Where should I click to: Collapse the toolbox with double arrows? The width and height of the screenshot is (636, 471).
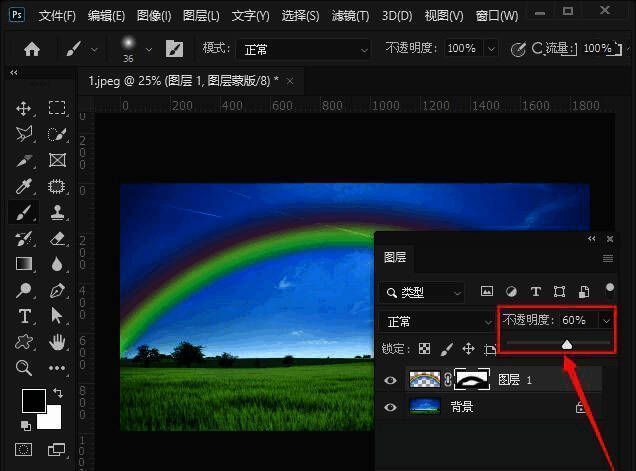[x=14, y=73]
